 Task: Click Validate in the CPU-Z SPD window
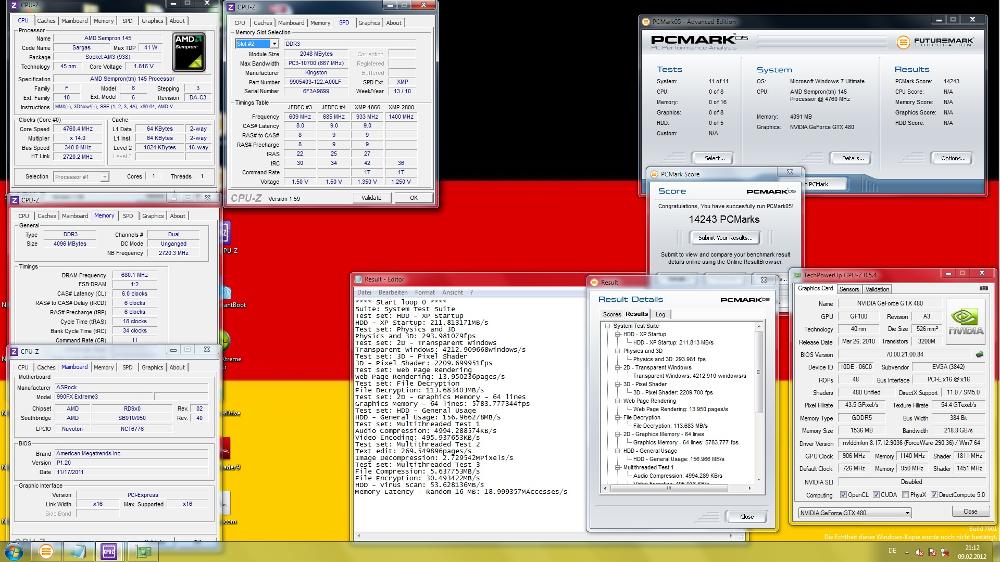pyautogui.click(x=371, y=198)
